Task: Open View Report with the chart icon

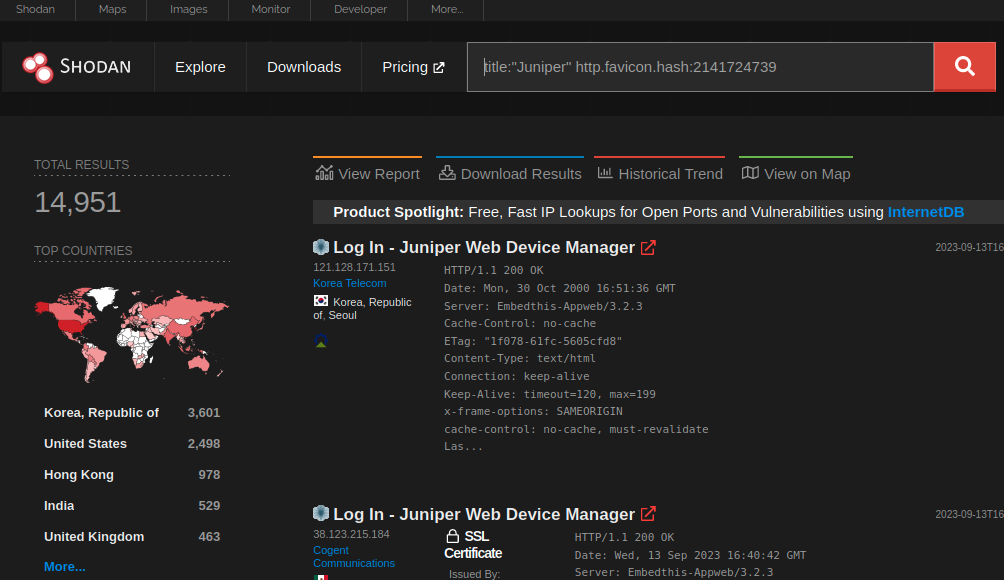Action: (325, 173)
